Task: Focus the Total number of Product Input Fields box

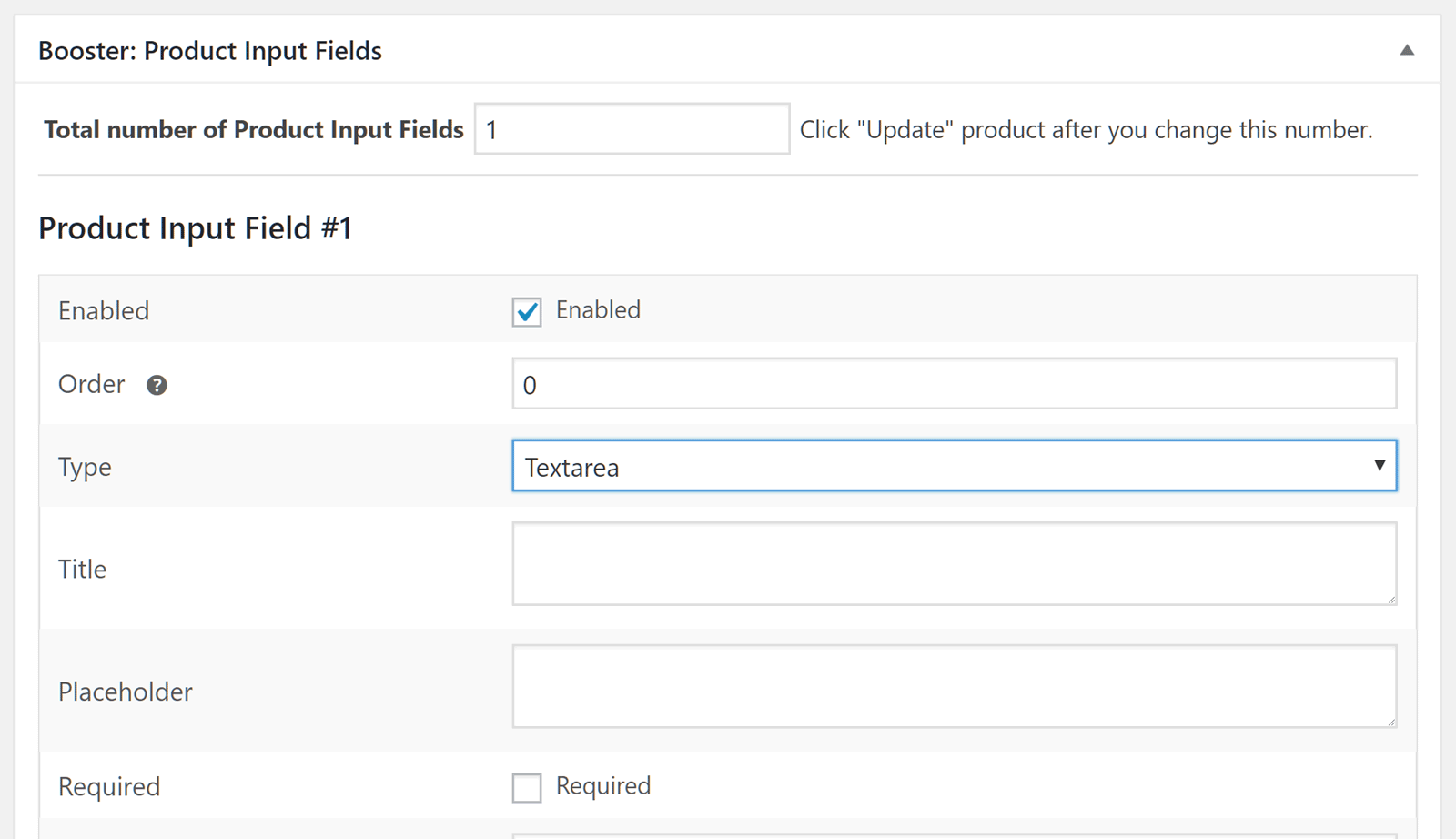Action: click(632, 129)
